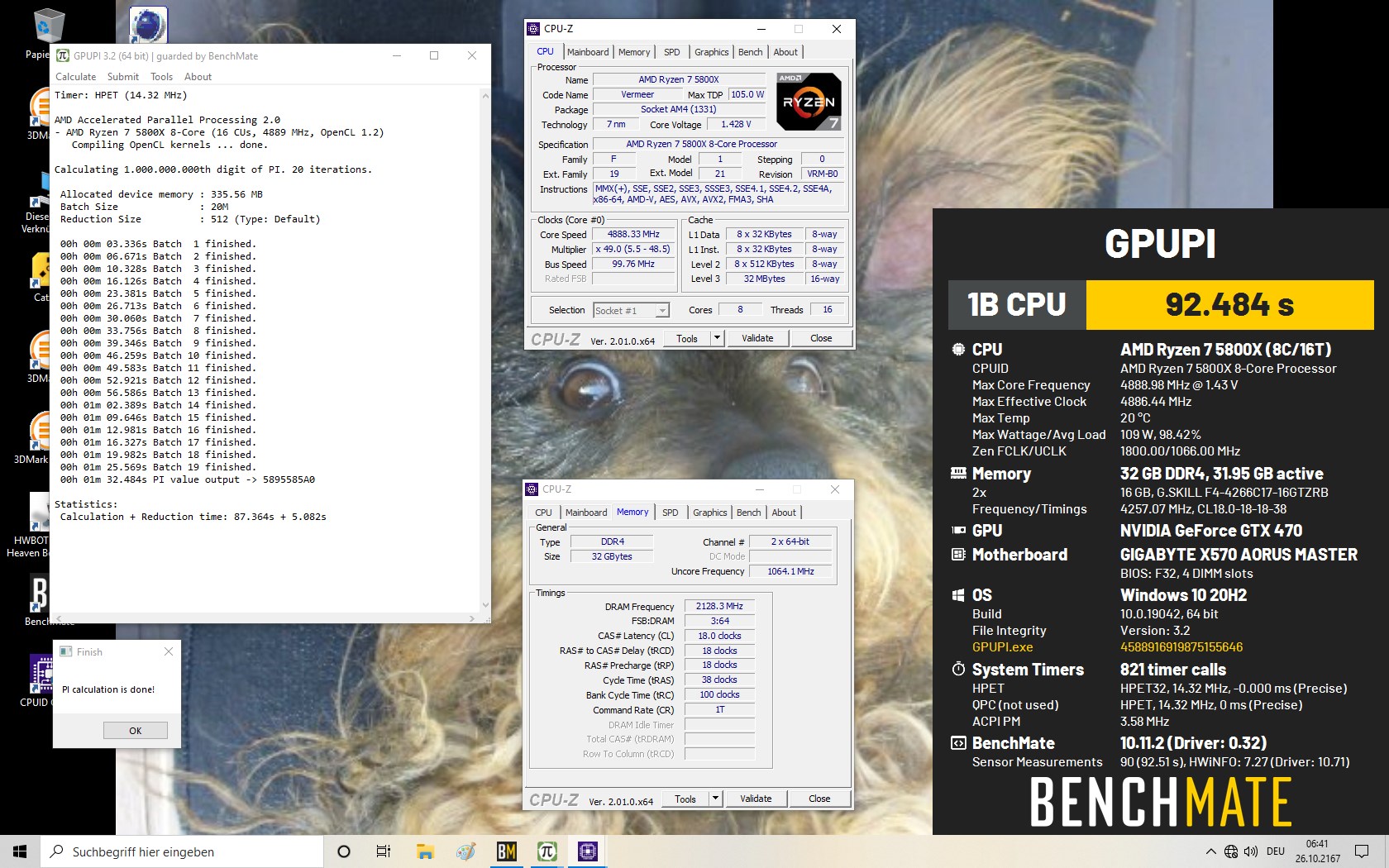Switch to Graphics tab in top CPU-Z
The height and width of the screenshot is (868, 1389).
click(x=711, y=52)
